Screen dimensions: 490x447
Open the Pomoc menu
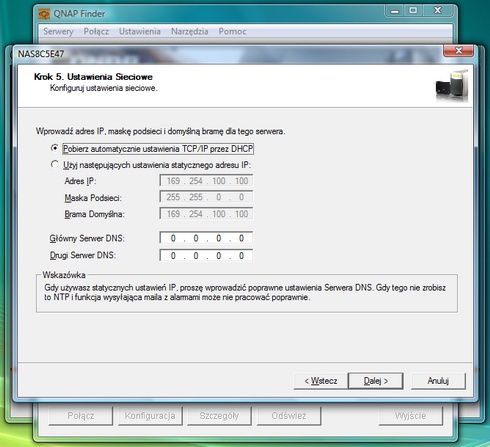coord(233,32)
